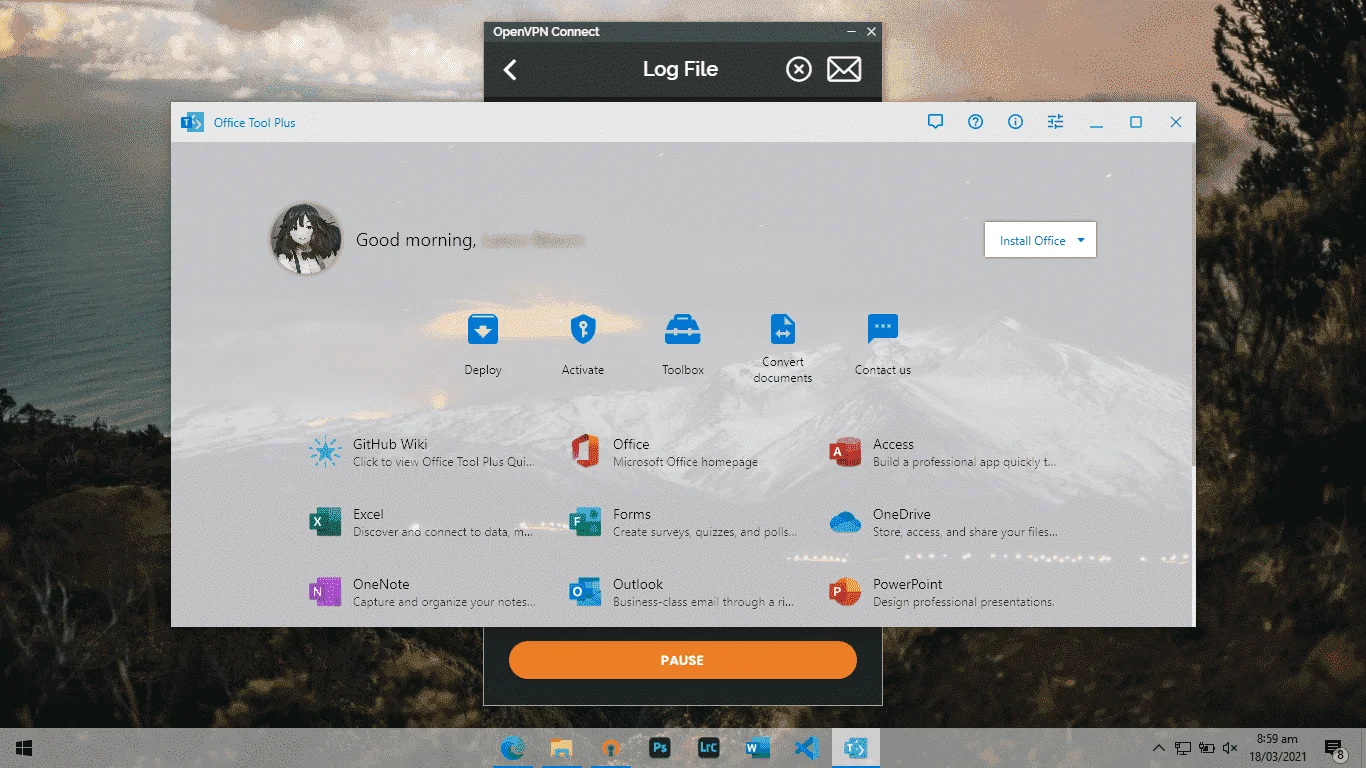Open the GitHub Wiki shortcut
This screenshot has height=768, width=1366.
tap(422, 452)
